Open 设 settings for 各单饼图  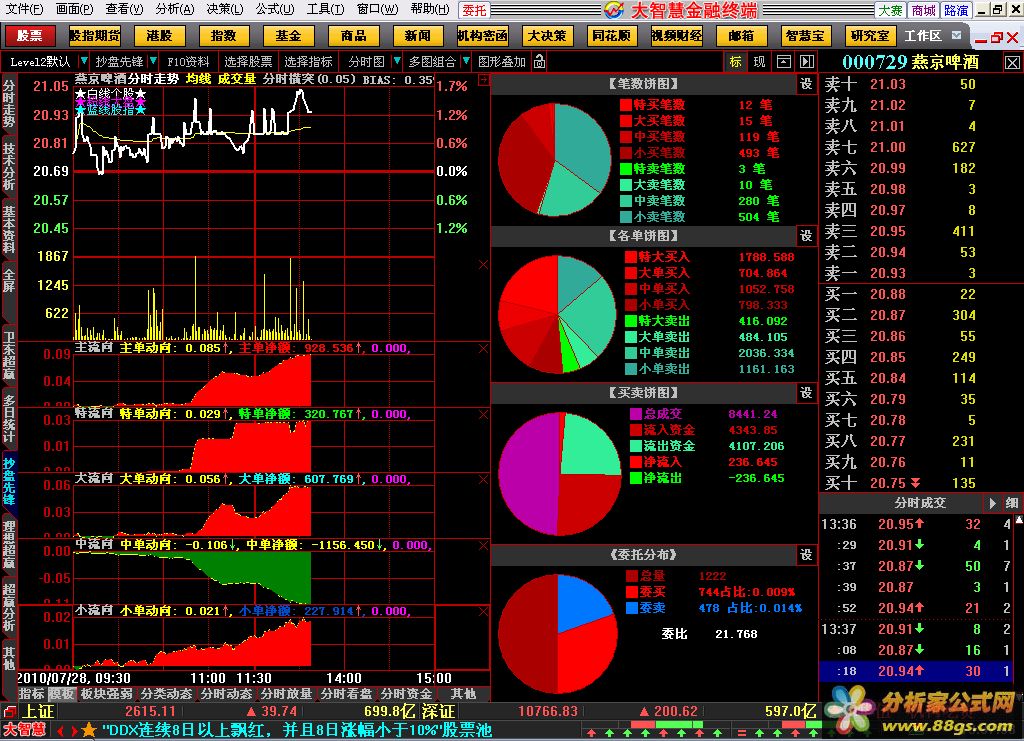coord(806,235)
